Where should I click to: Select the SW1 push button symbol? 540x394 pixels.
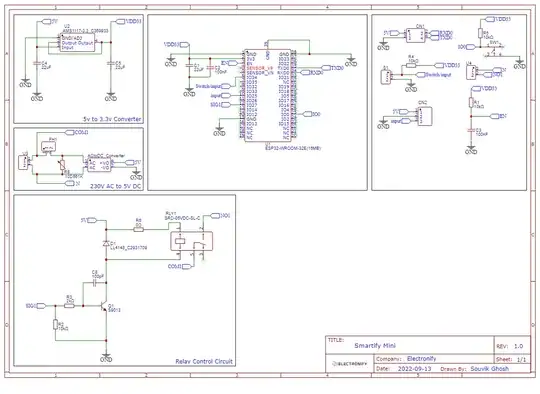(494, 51)
